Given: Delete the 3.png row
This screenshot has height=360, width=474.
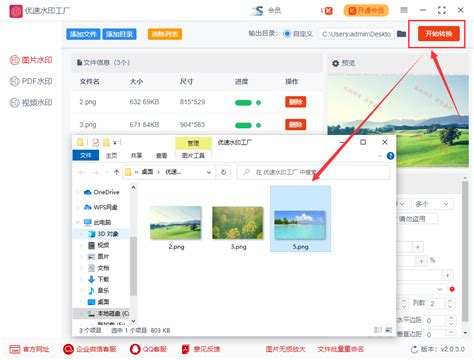Looking at the screenshot, I should pyautogui.click(x=295, y=125).
